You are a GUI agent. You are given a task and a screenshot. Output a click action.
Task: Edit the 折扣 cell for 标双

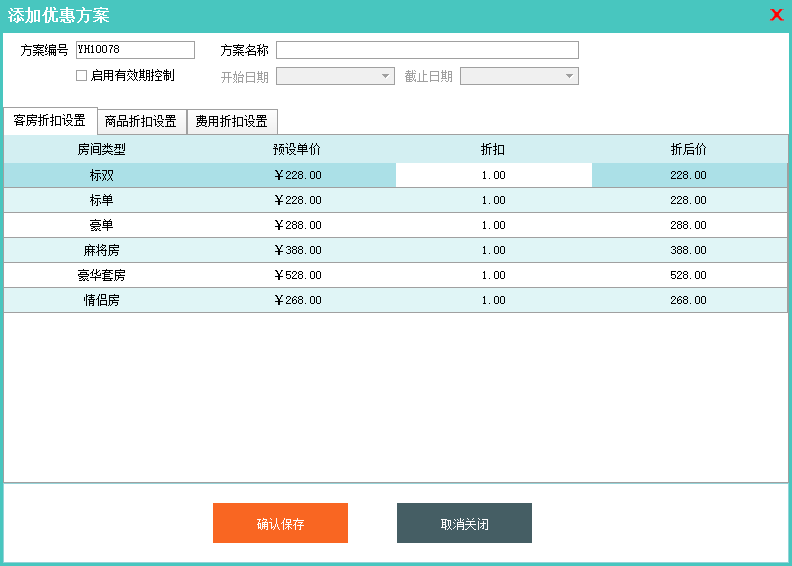[x=493, y=175]
